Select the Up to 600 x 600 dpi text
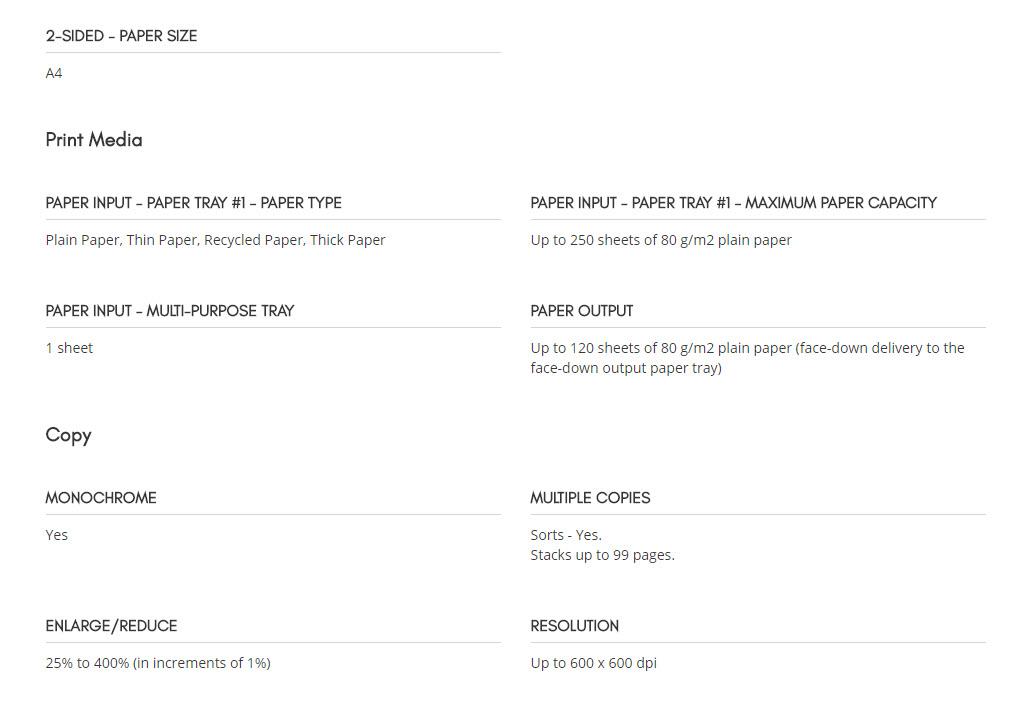 click(594, 663)
